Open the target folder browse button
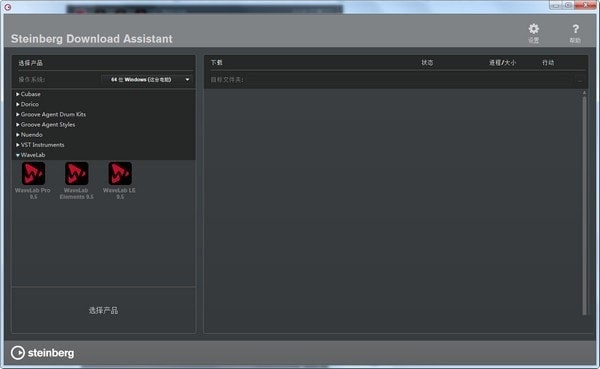This screenshot has width=600, height=369. [580, 80]
